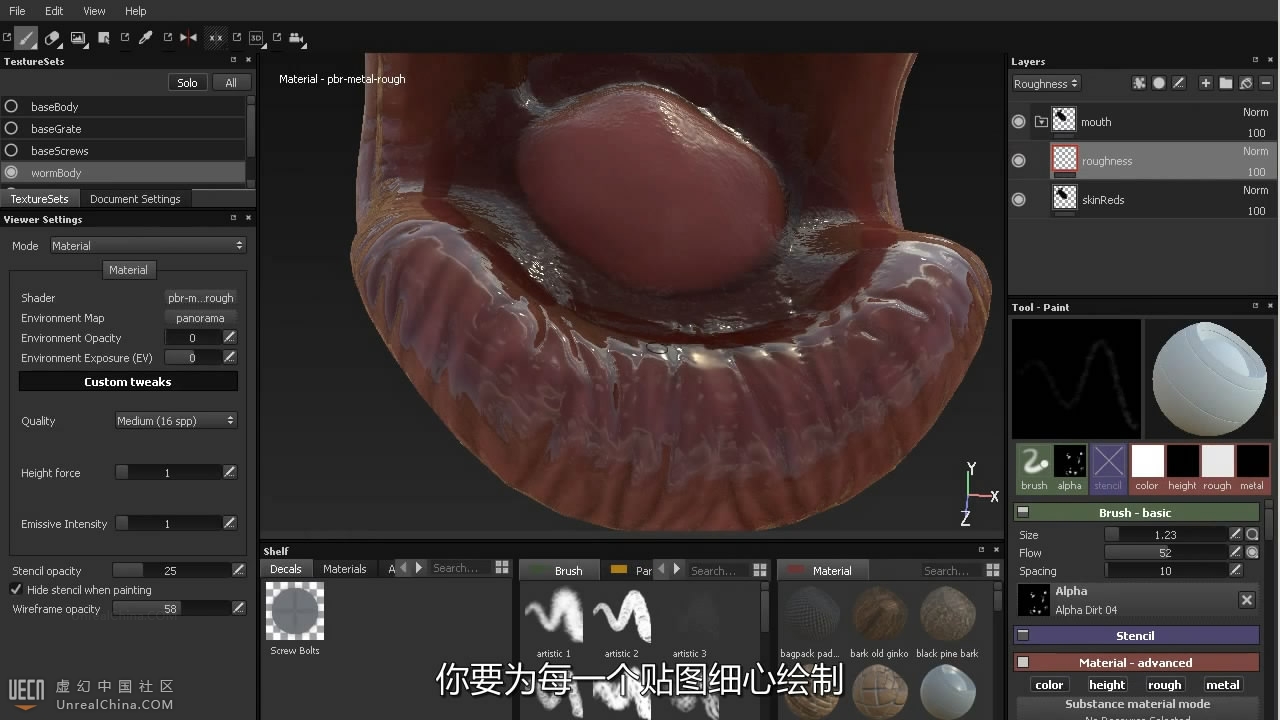Add a new layer with plus icon

click(x=1206, y=83)
